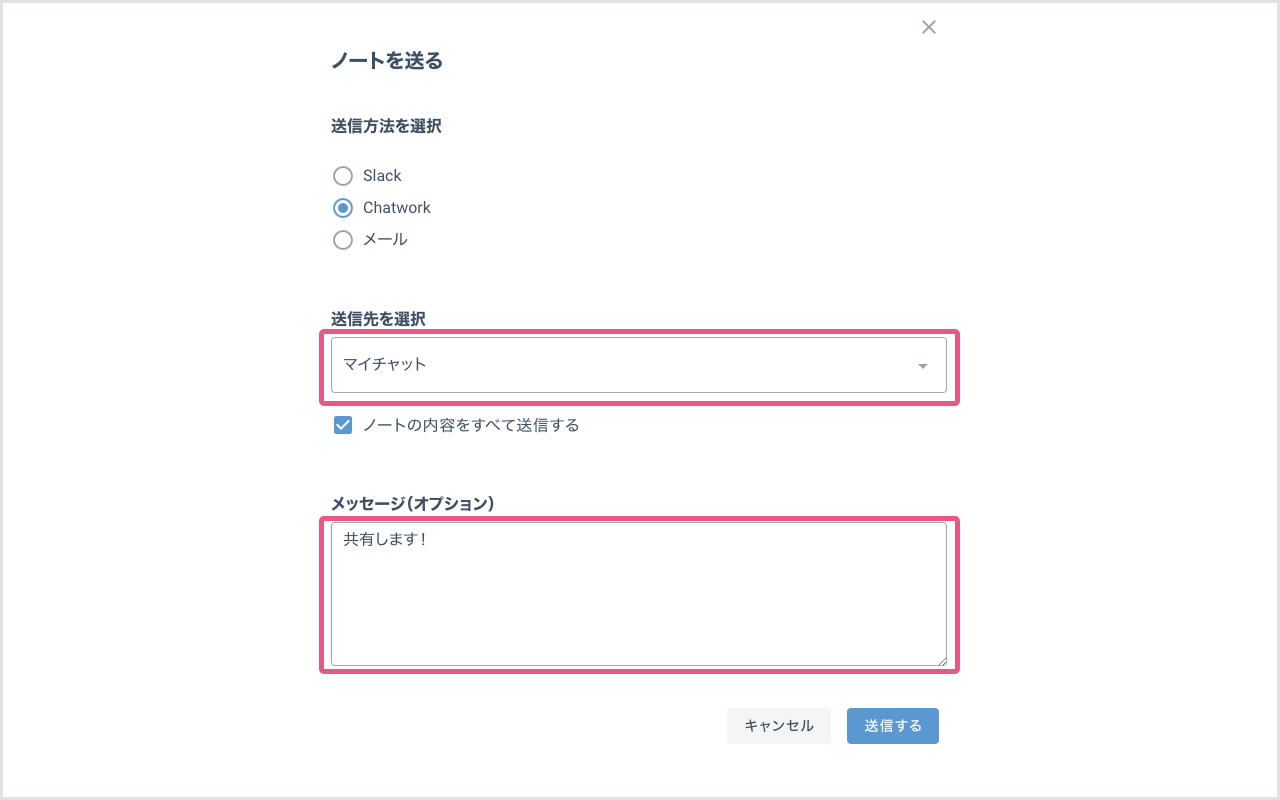
Task: Close the ノートを送る dialog with X
Action: click(929, 27)
